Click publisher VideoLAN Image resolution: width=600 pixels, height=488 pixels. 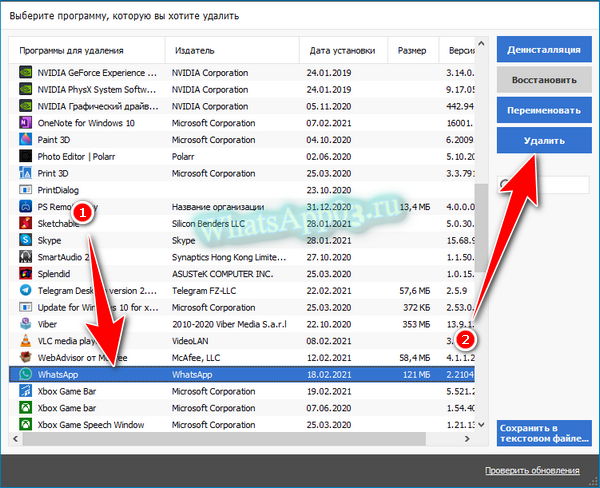(190, 341)
